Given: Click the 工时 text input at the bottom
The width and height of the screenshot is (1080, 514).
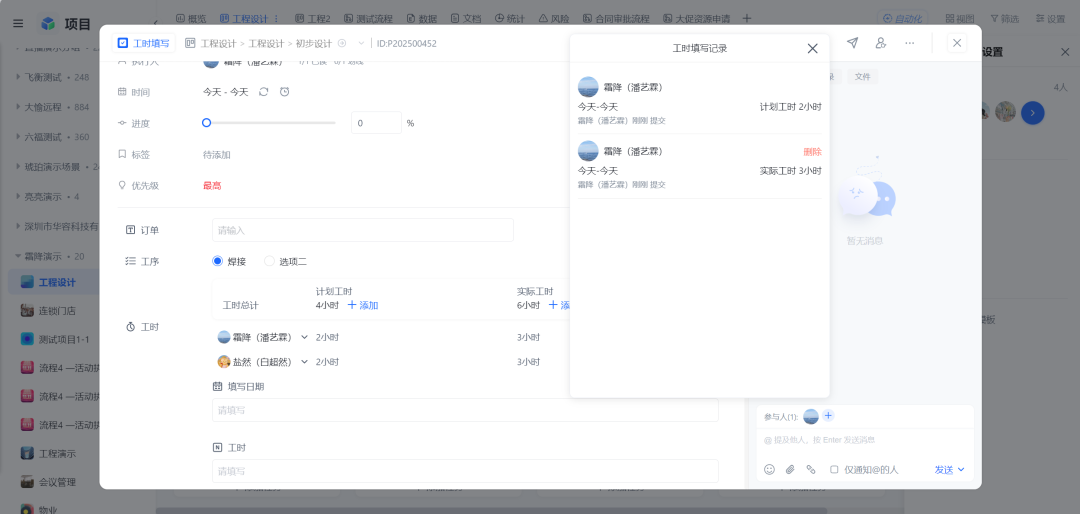Looking at the screenshot, I should 465,471.
